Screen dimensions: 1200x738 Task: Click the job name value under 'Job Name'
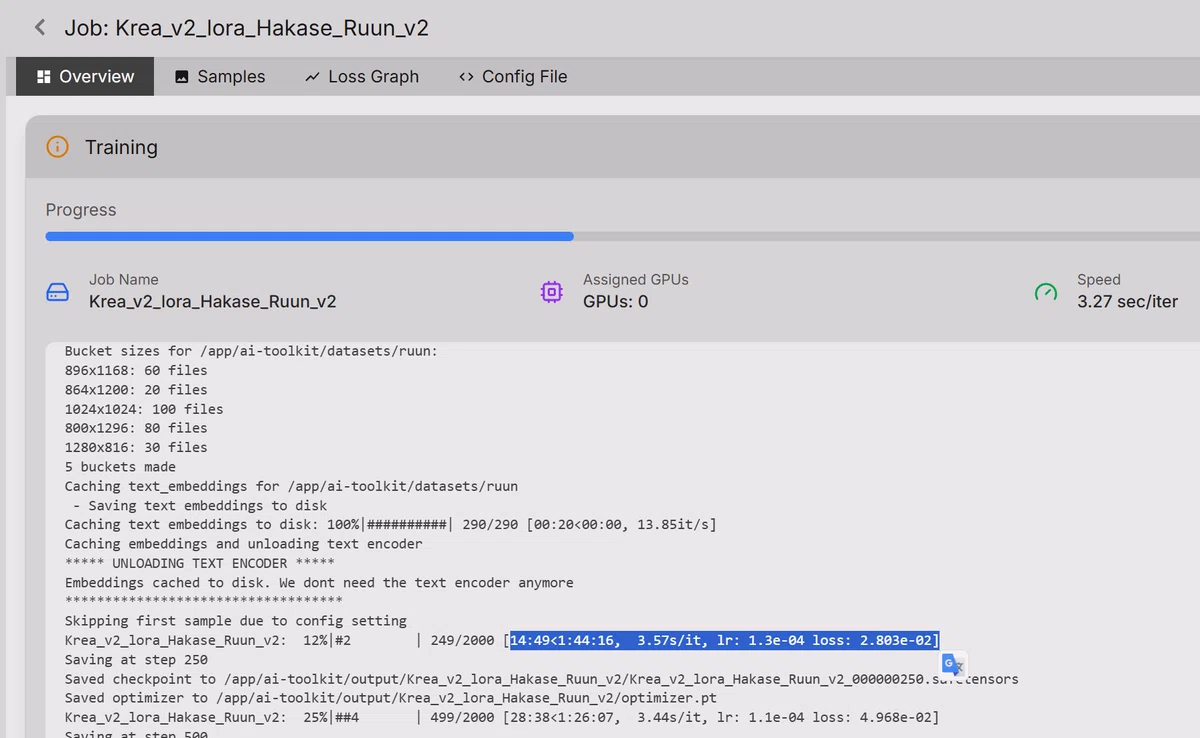212,301
